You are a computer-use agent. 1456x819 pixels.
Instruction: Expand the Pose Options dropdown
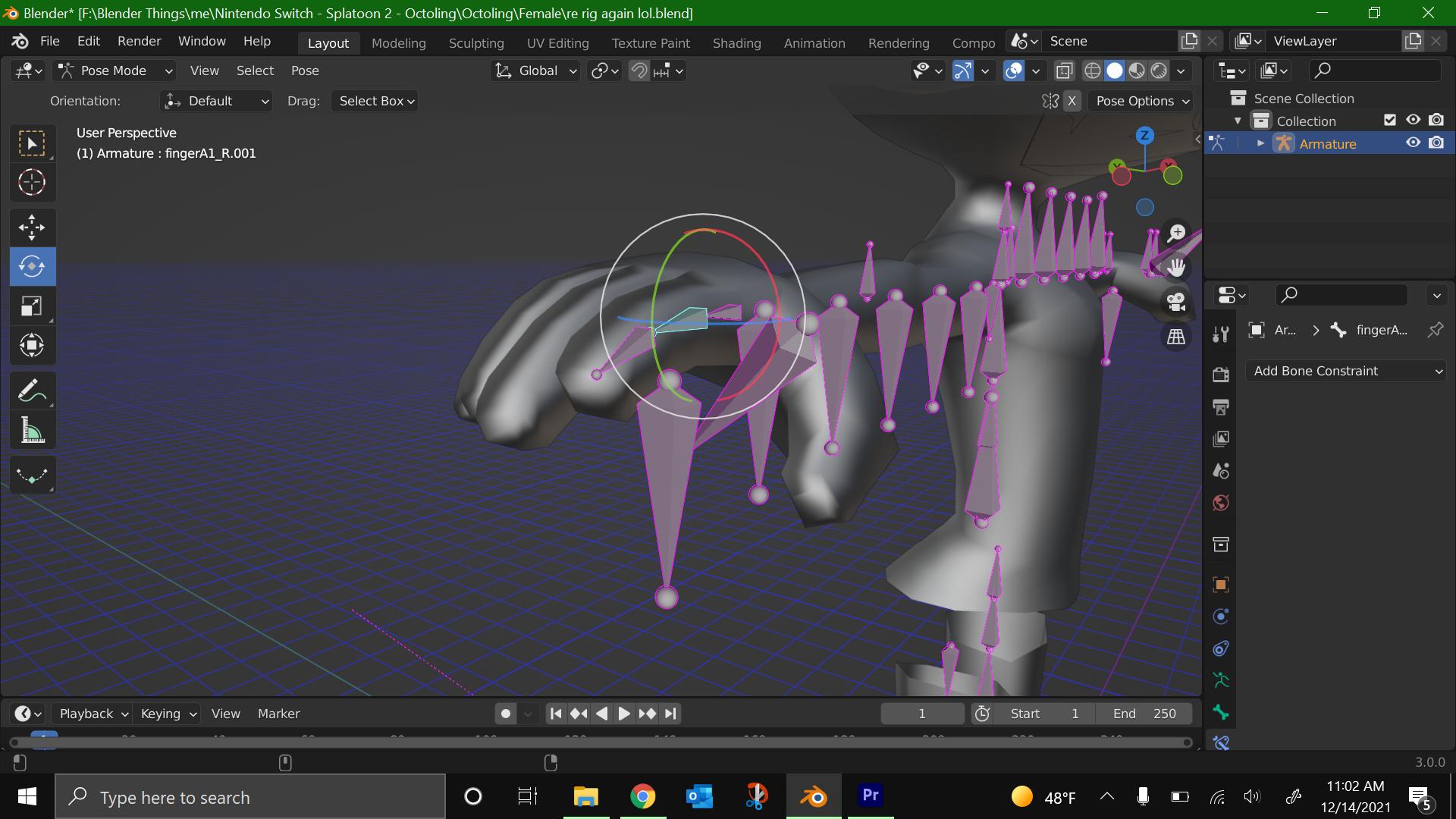1141,101
